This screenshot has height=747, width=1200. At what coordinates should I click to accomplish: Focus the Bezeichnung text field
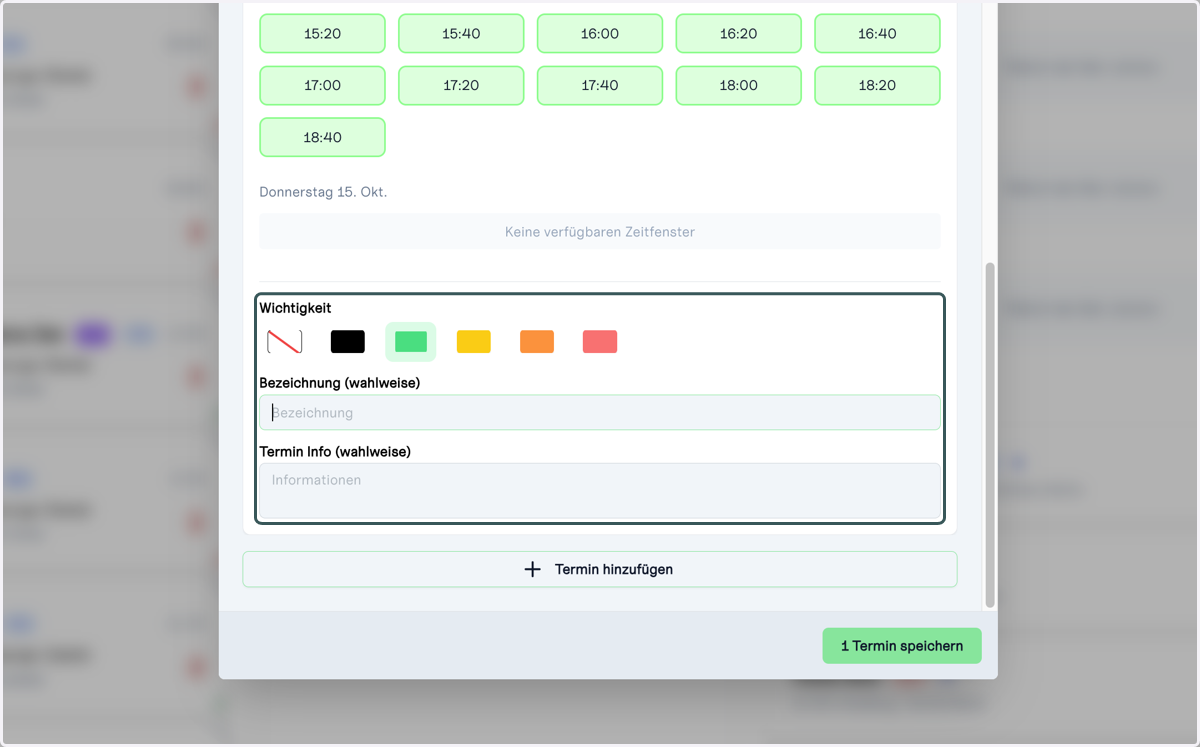tap(600, 412)
